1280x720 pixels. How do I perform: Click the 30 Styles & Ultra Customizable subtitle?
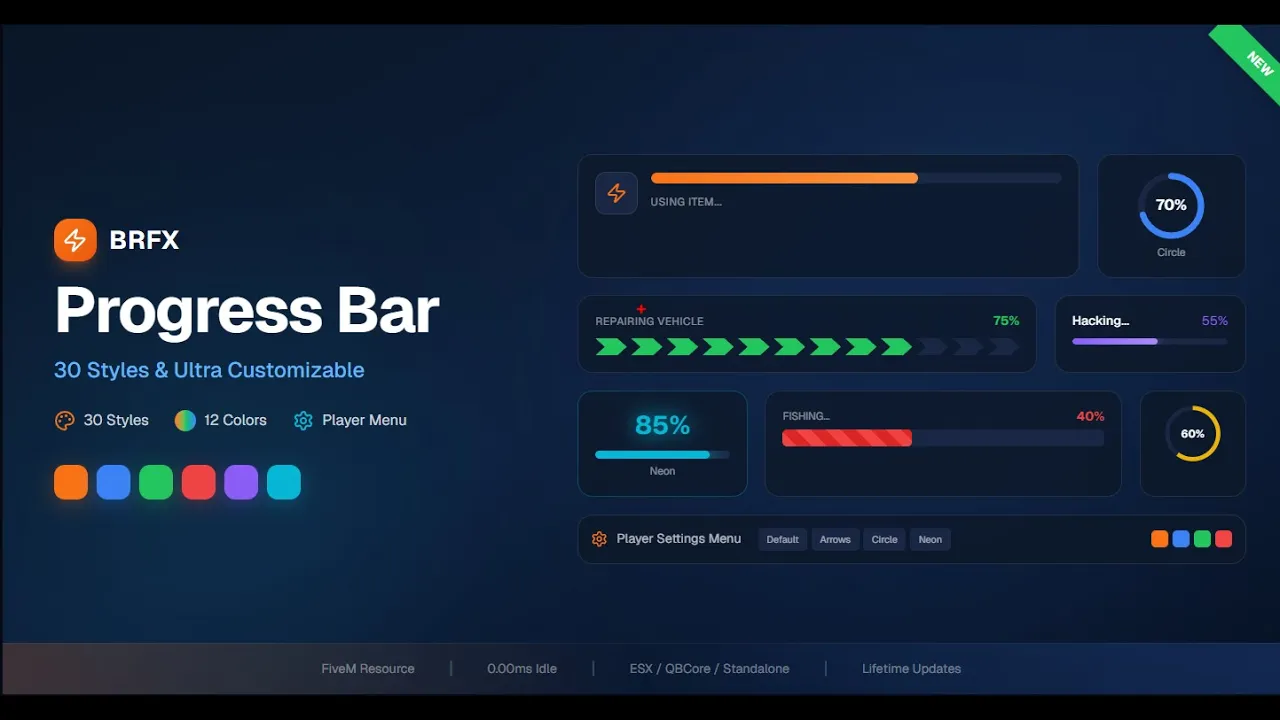(209, 370)
